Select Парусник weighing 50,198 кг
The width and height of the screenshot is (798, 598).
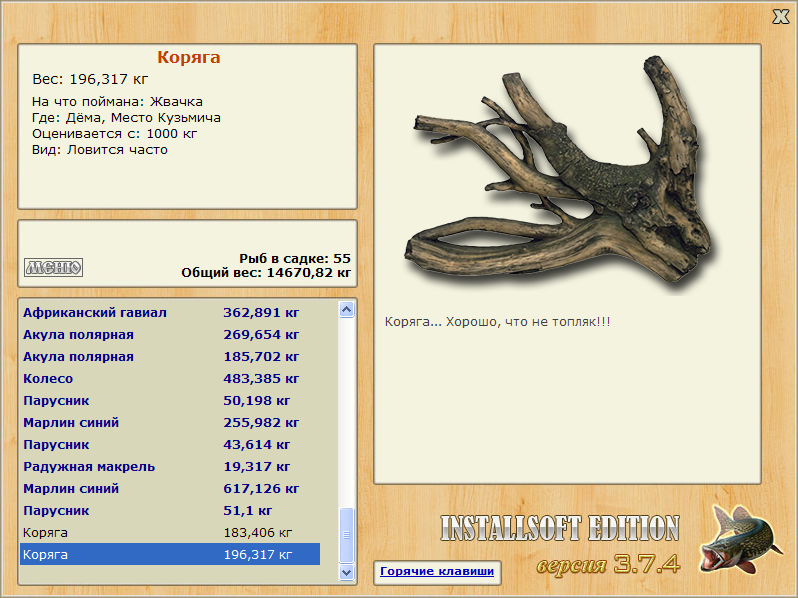click(170, 401)
